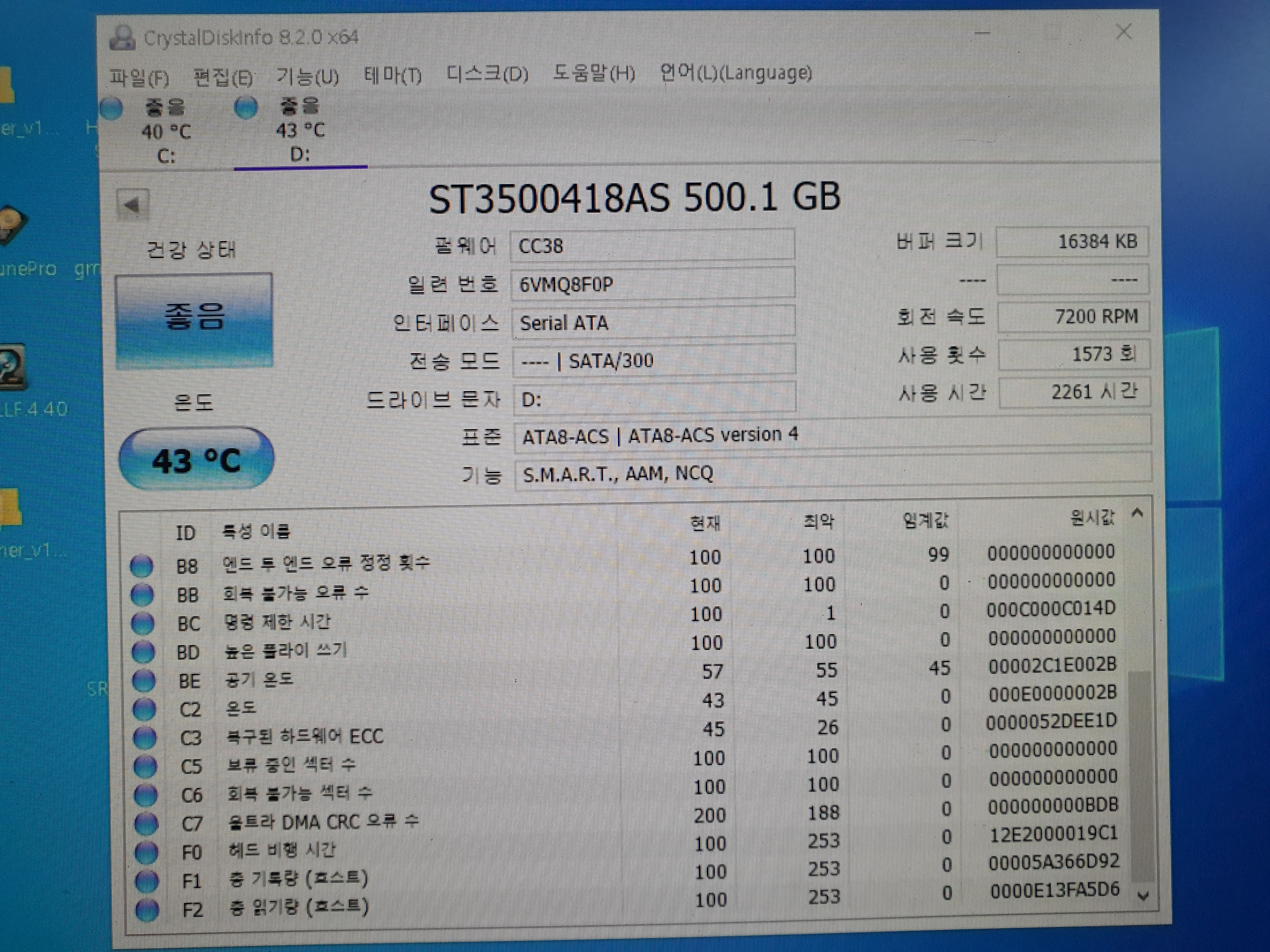This screenshot has height=952, width=1270.
Task: Click the status circle on row C6
Action: tap(145, 795)
